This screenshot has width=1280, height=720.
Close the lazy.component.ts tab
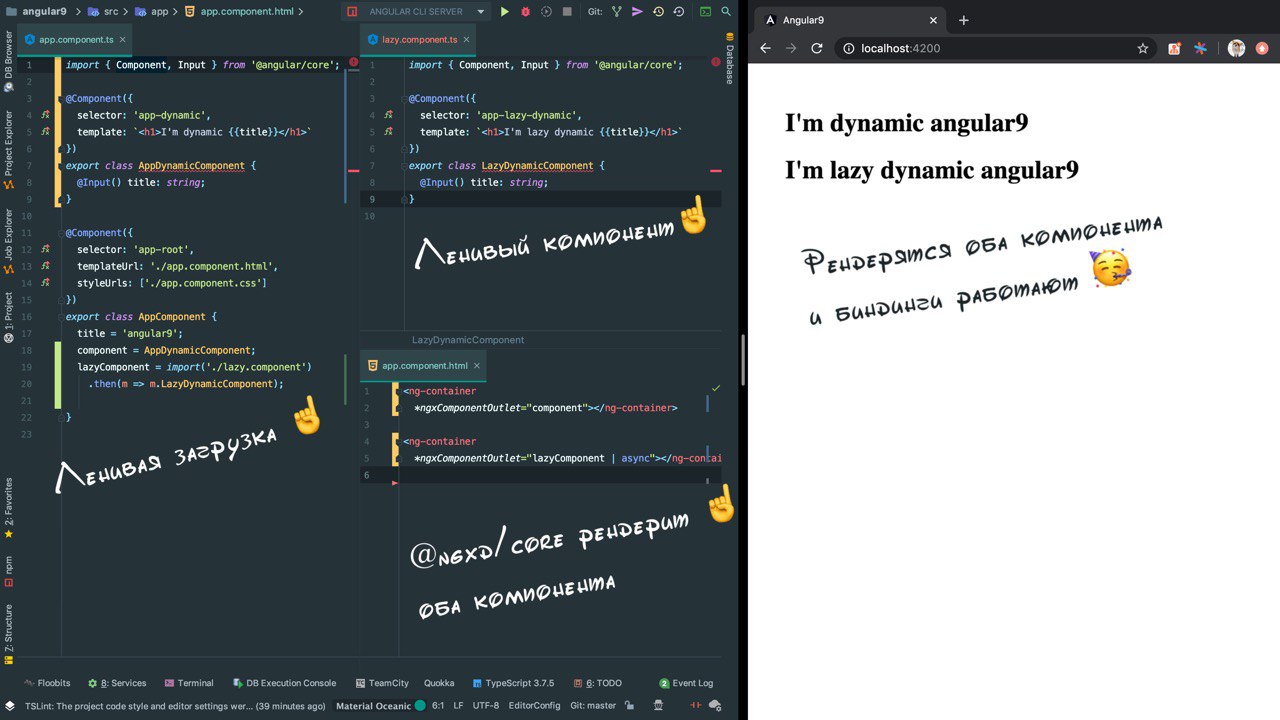(466, 39)
